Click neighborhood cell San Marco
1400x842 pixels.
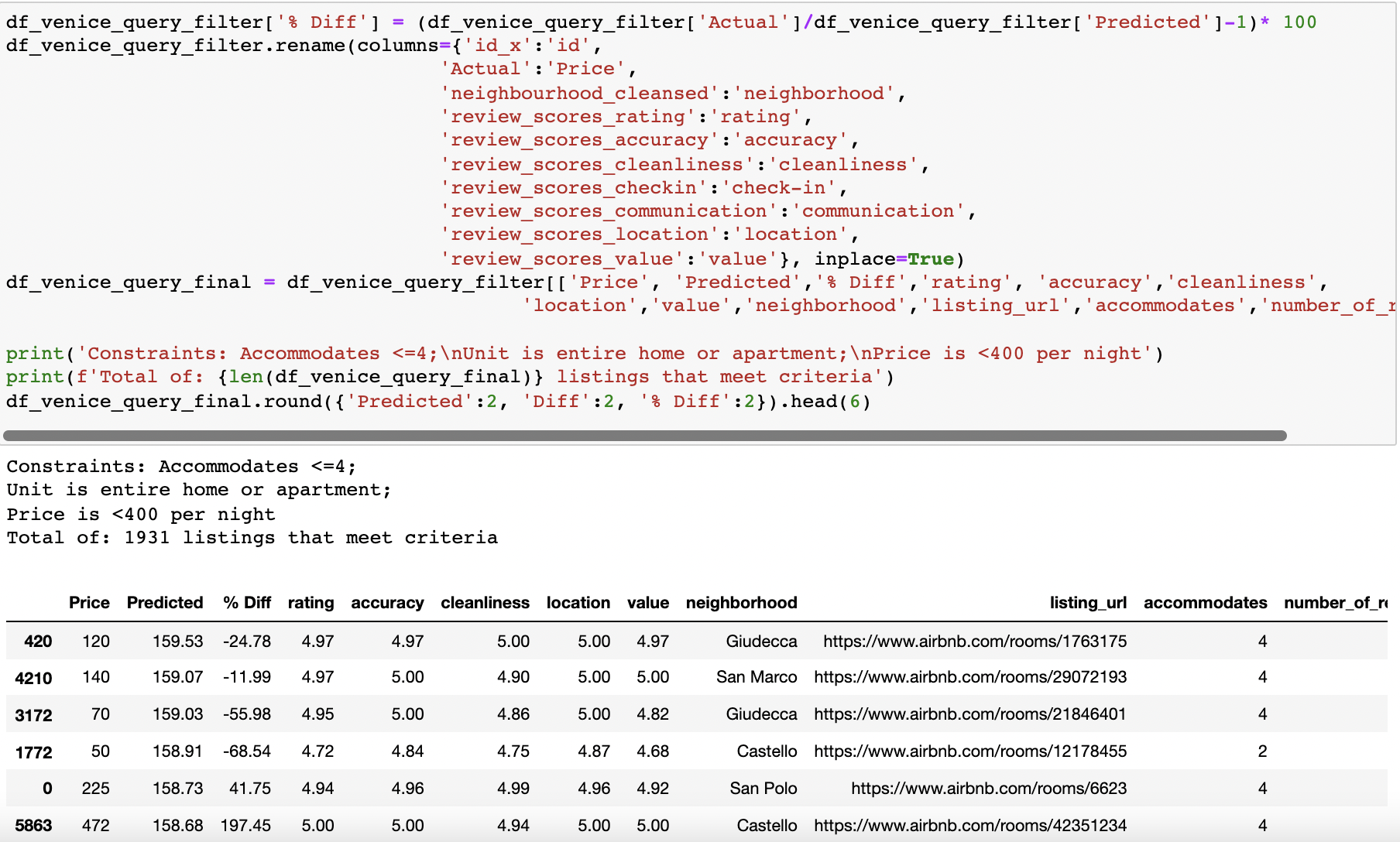757,677
